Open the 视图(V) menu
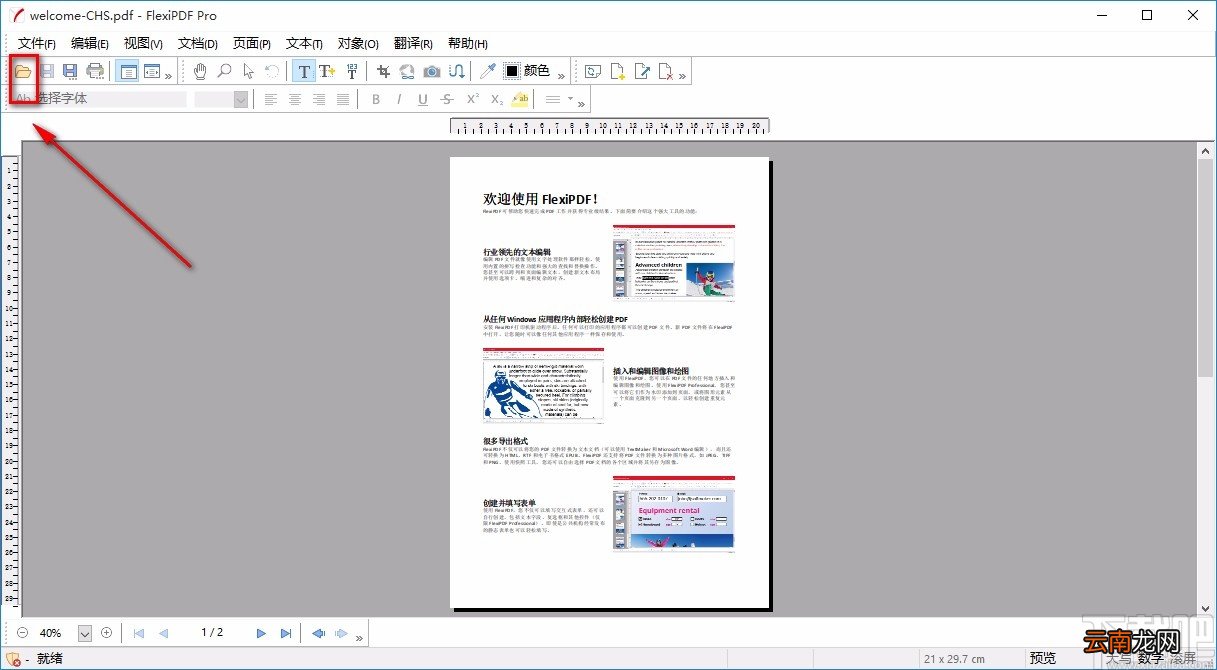 pos(143,43)
